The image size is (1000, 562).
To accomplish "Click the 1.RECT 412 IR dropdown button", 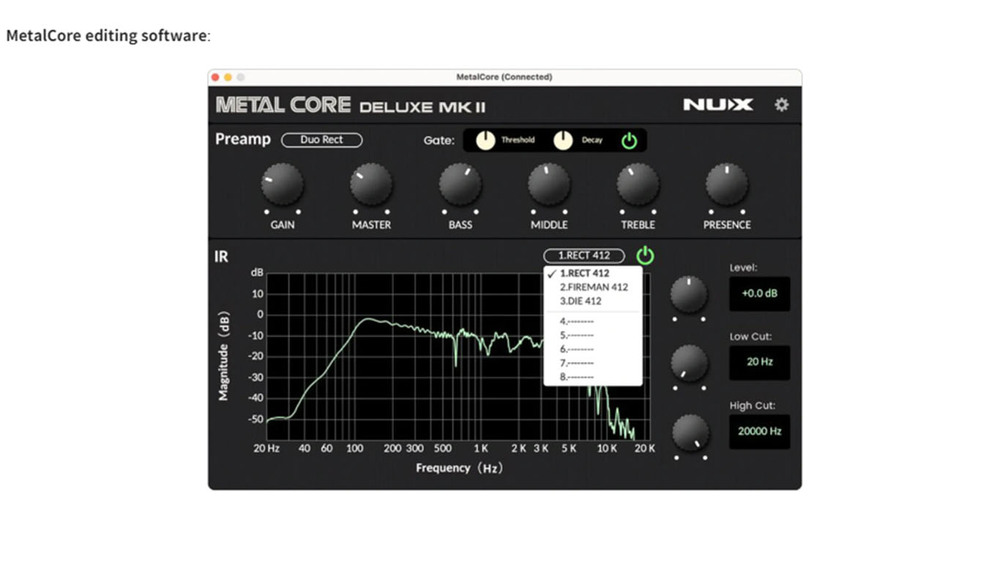I will [584, 255].
